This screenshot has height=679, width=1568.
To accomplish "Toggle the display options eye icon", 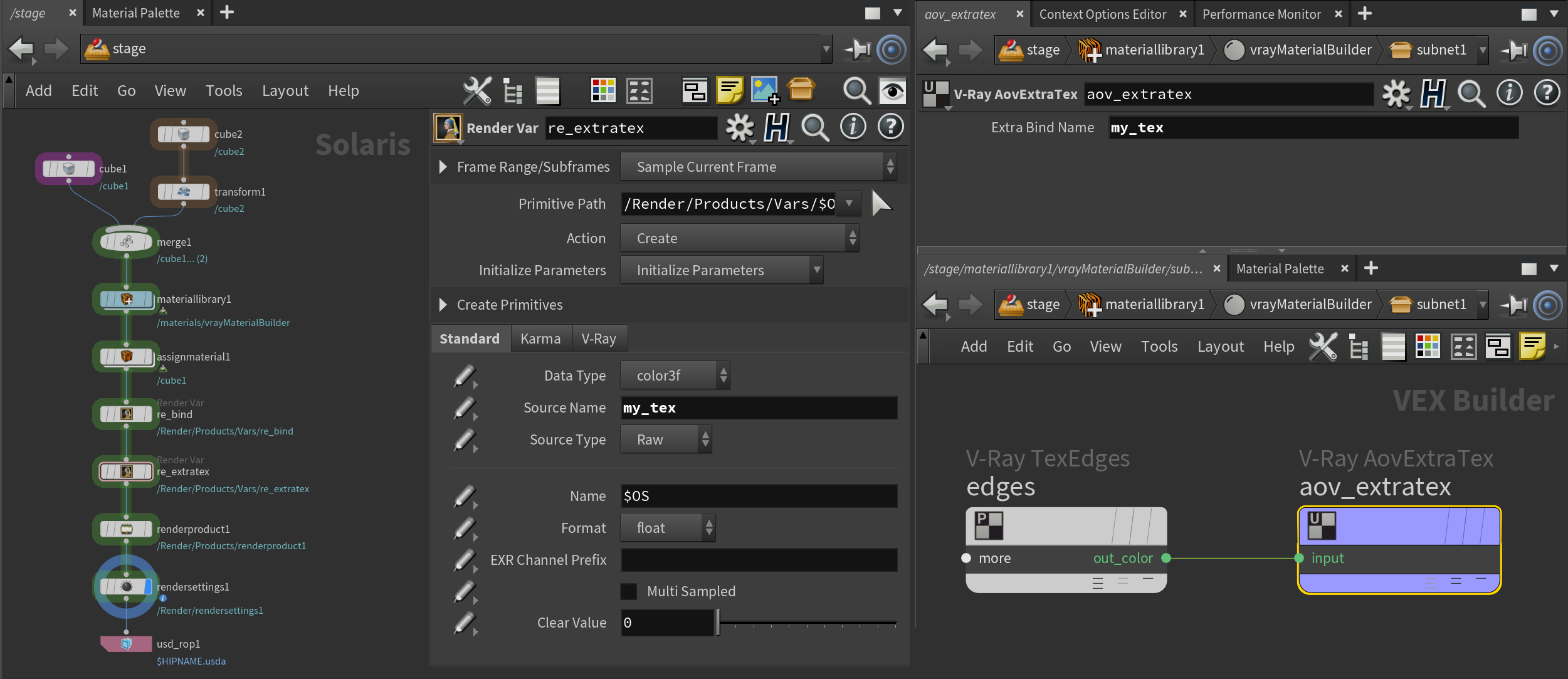I will pos(893,91).
